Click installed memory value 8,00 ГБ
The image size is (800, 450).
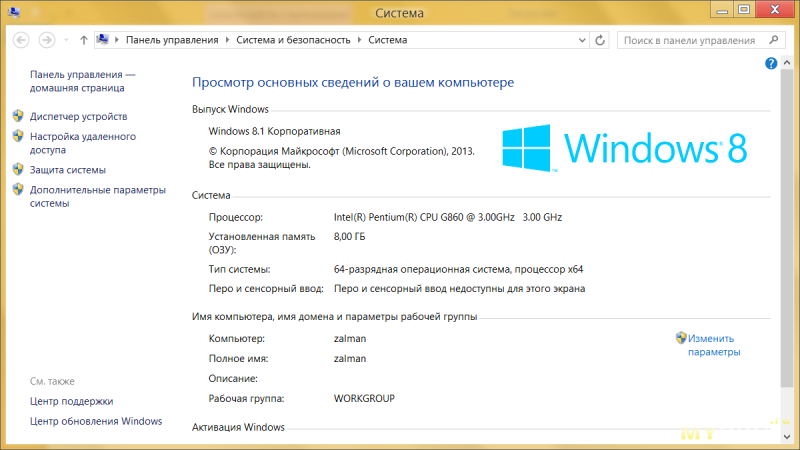349,237
